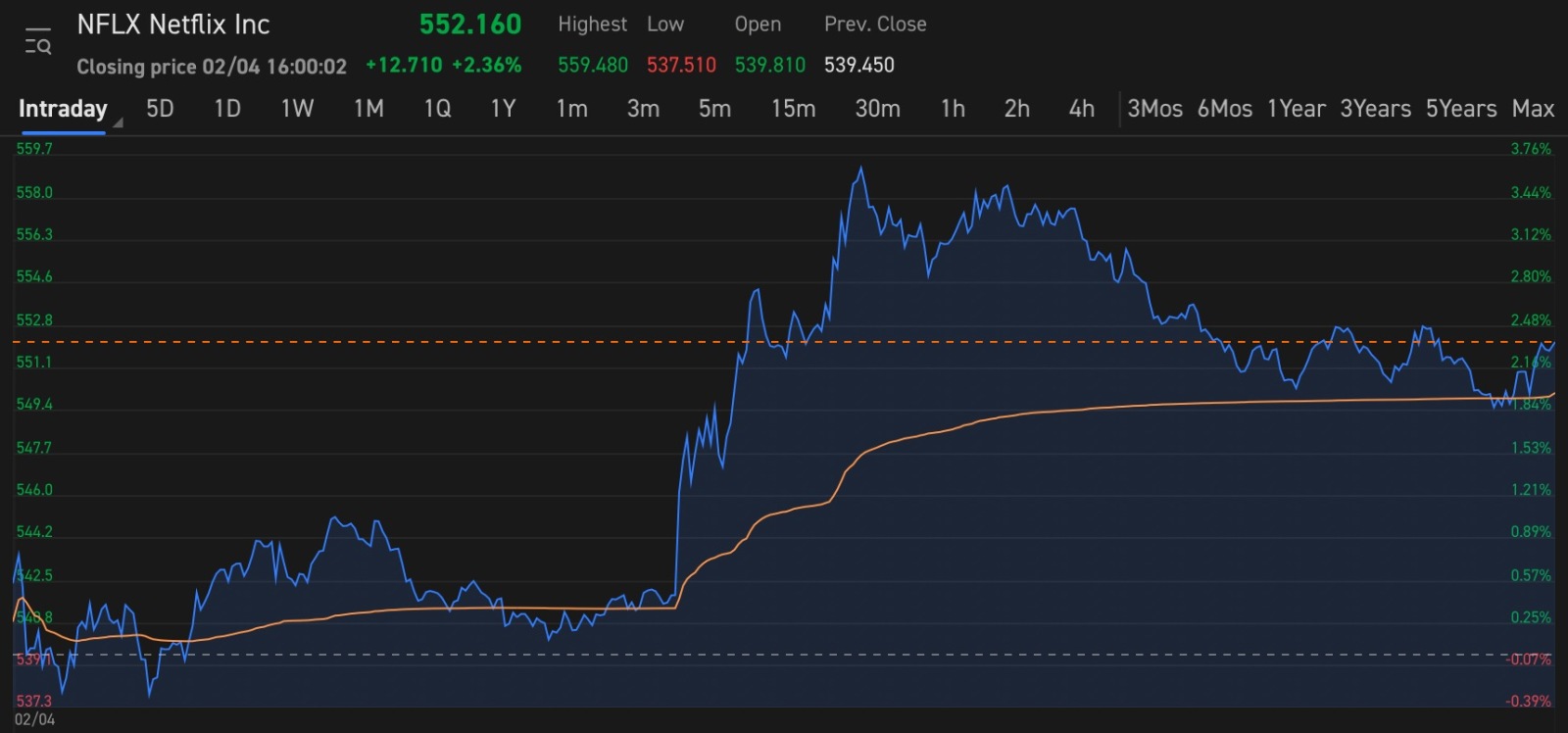The height and width of the screenshot is (733, 1568).
Task: Show the 3Mos range
Action: [x=1154, y=109]
